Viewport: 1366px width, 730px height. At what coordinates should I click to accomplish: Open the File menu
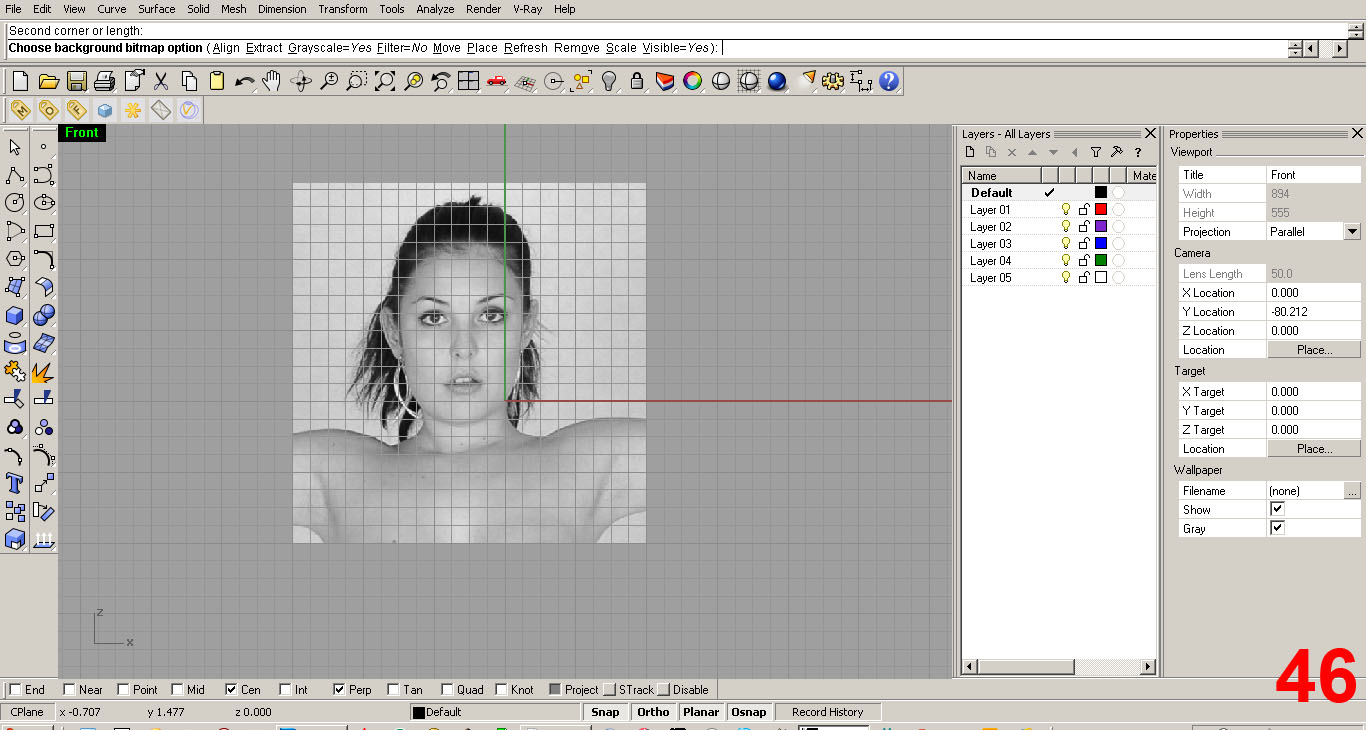coord(13,9)
